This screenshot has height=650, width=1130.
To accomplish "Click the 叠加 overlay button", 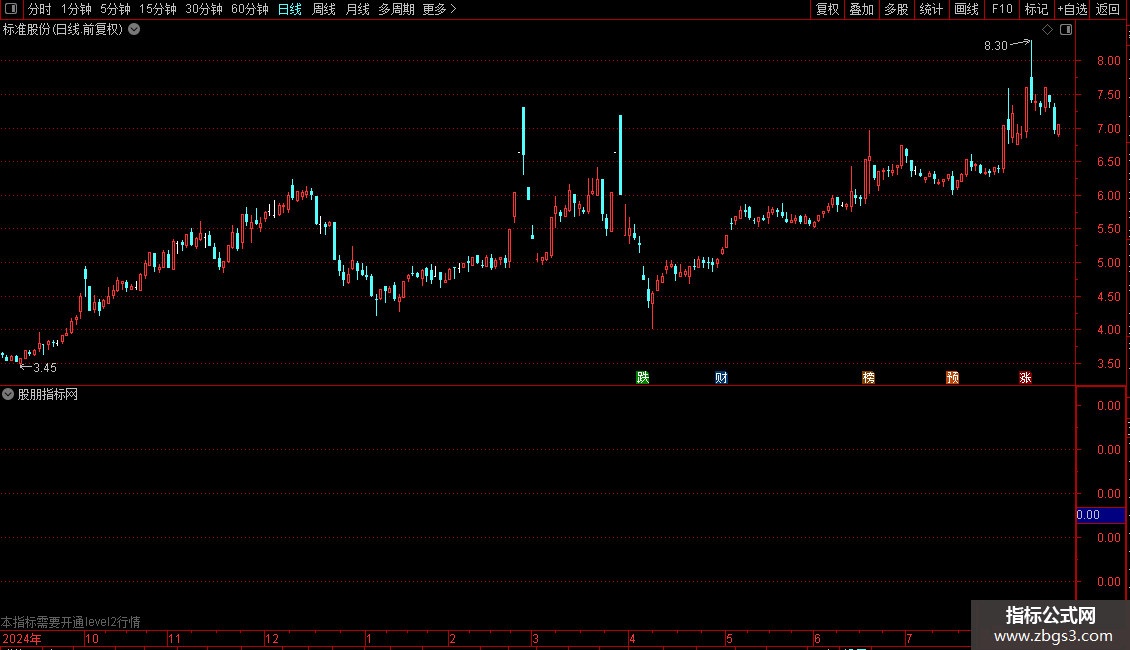I will click(x=861, y=9).
